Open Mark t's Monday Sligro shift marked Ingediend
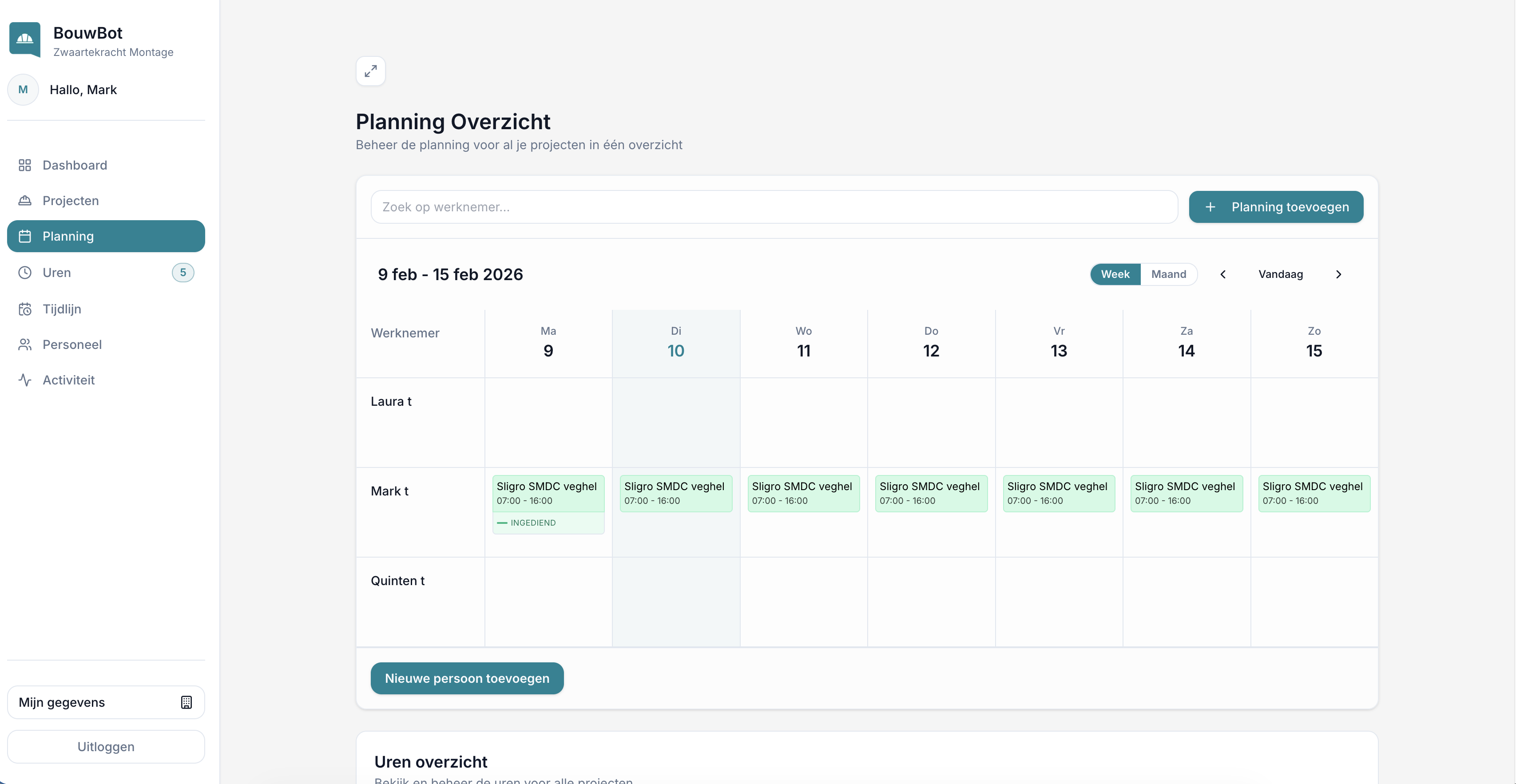The image size is (1516, 784). coord(548,504)
